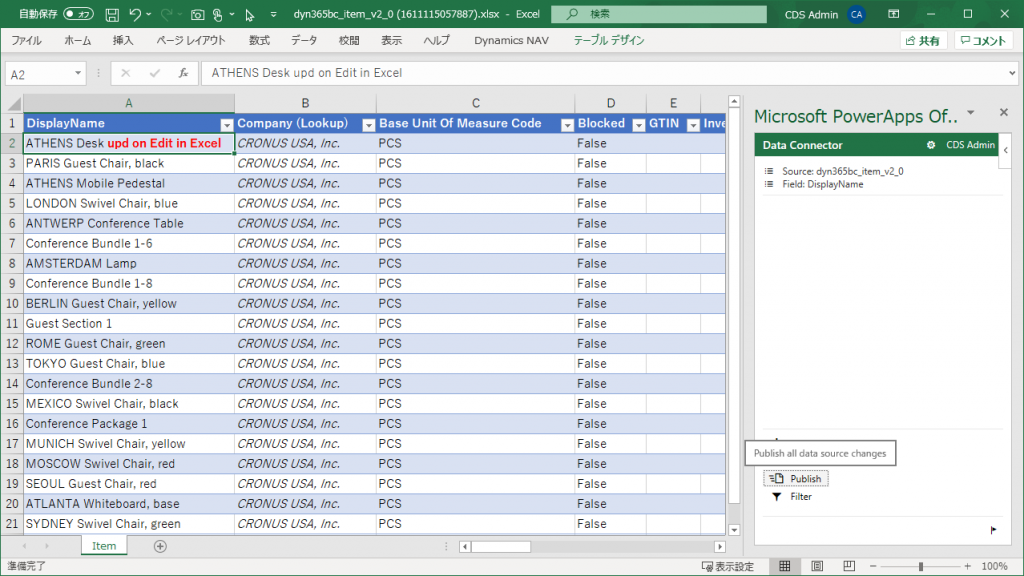The image size is (1024, 576).
Task: Click the pointer cursor icon in quick access toolbar
Action: click(x=249, y=14)
